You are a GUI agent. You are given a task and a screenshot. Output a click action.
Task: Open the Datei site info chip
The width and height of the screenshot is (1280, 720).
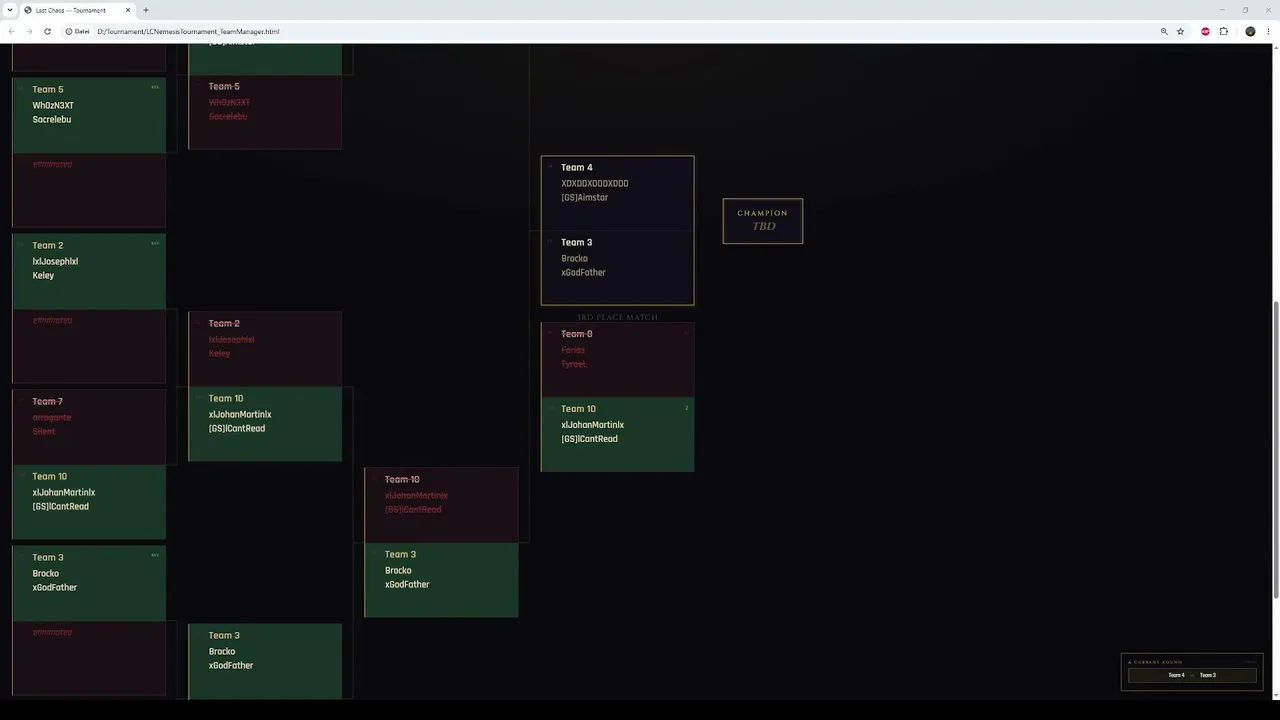[x=77, y=31]
